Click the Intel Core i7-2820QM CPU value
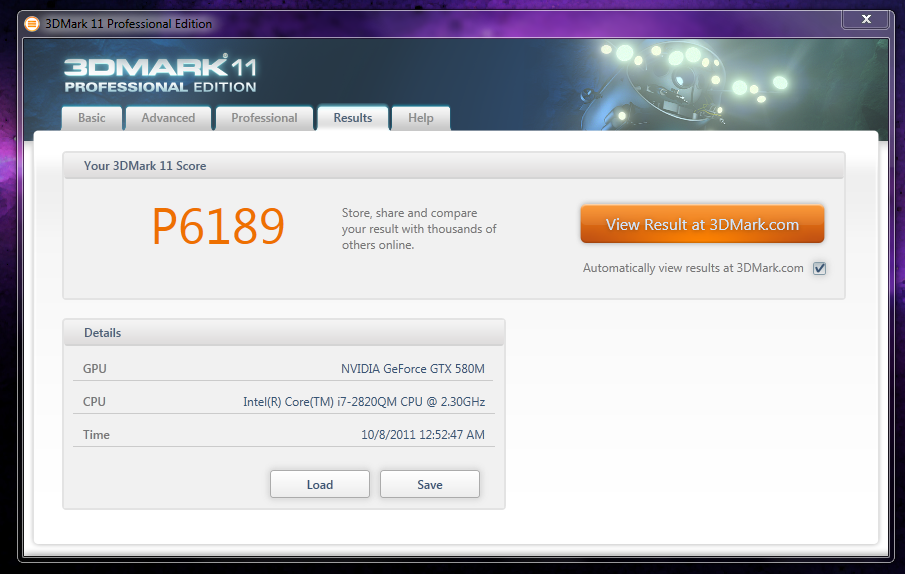The height and width of the screenshot is (574, 905). (364, 402)
